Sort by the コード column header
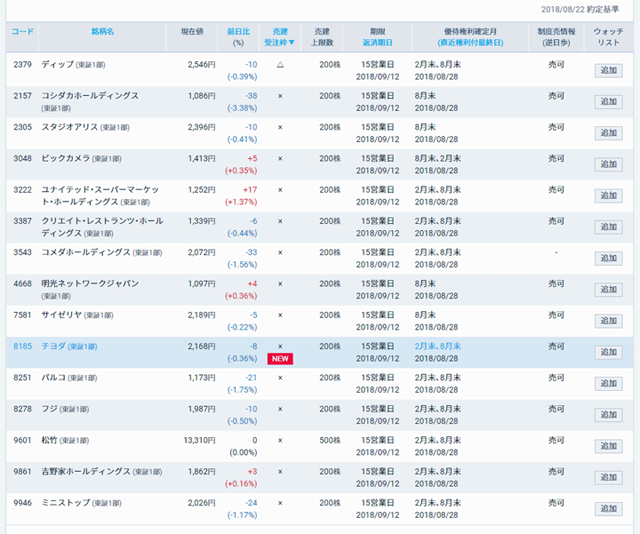This screenshot has width=640, height=534. coord(22,31)
